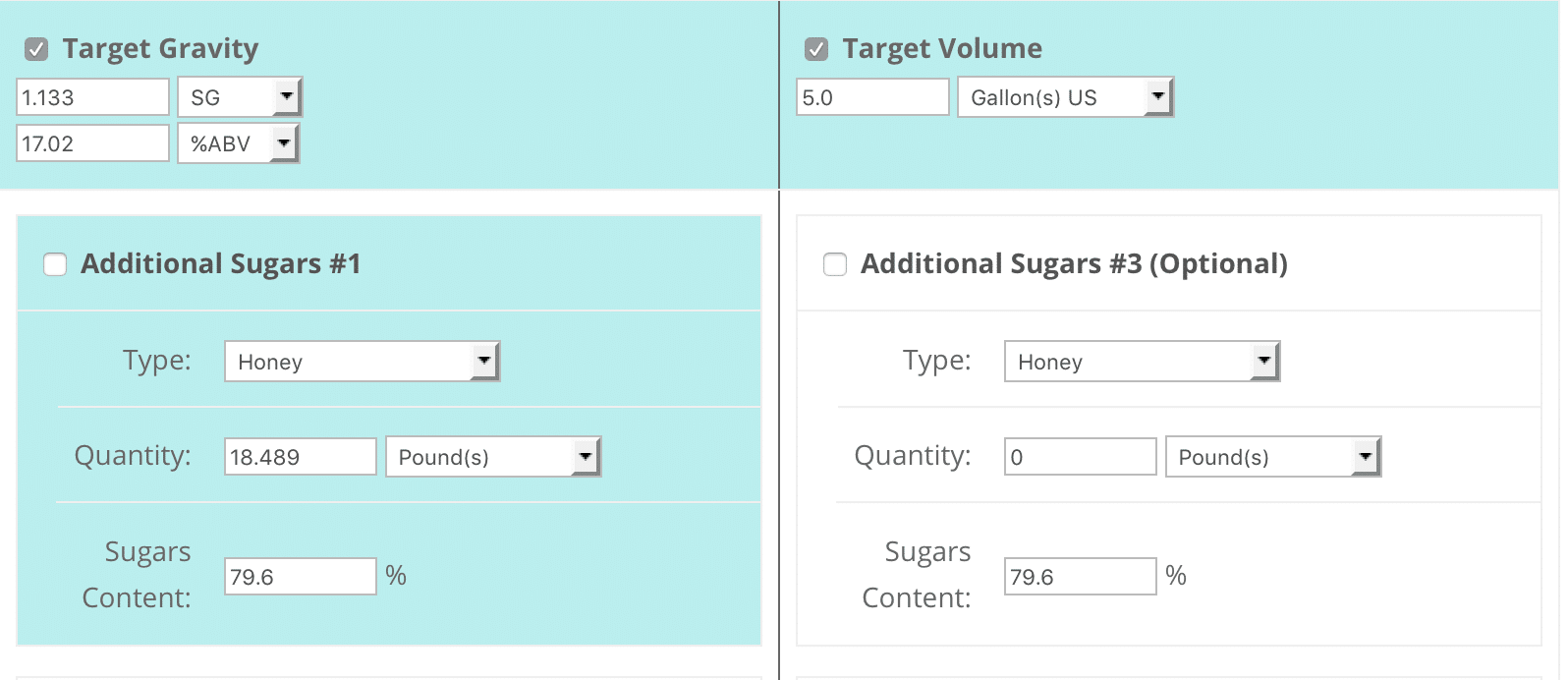Enable Additional Sugars #3 (Optional) checkbox

pos(835,264)
